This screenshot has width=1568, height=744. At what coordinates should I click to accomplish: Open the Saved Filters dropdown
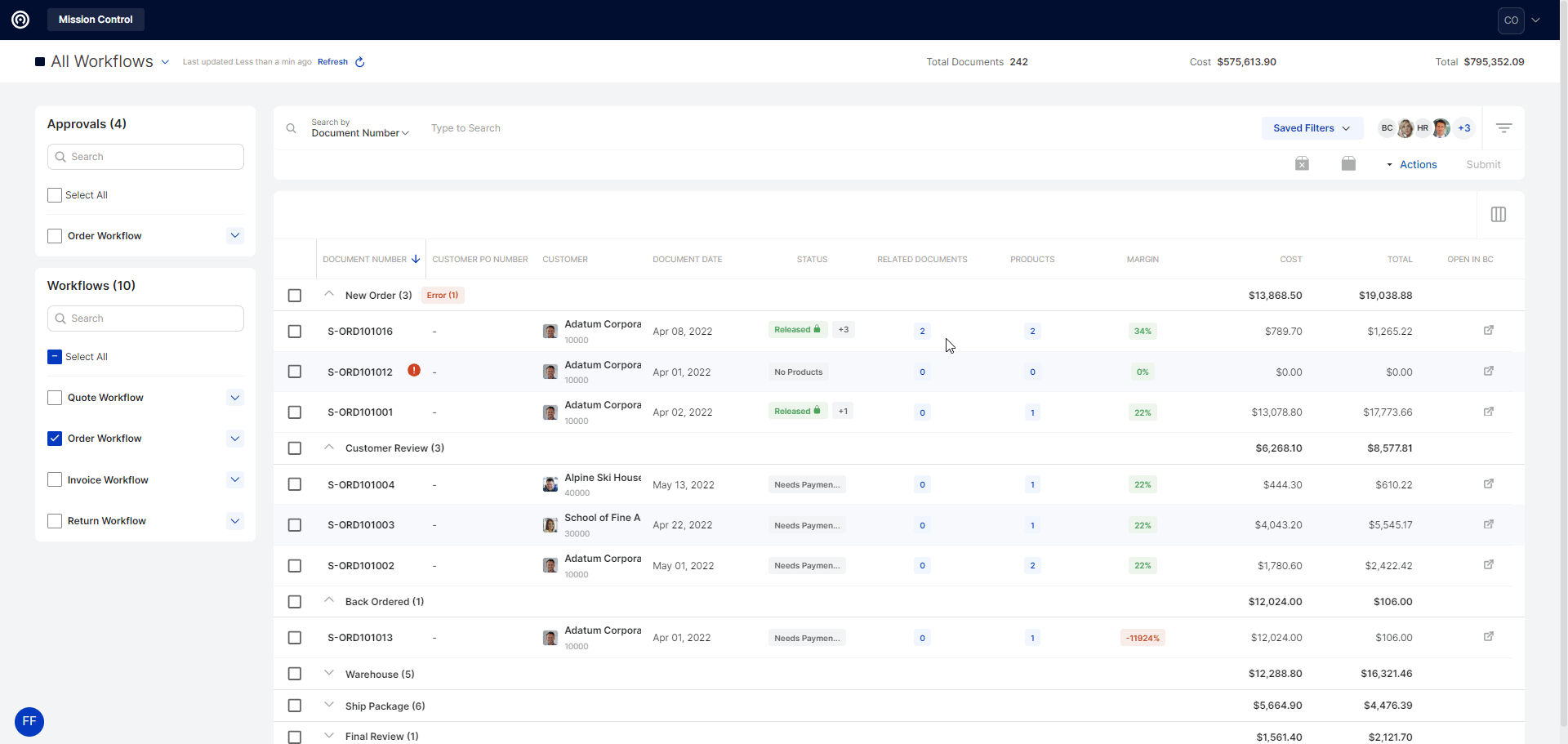[1311, 128]
